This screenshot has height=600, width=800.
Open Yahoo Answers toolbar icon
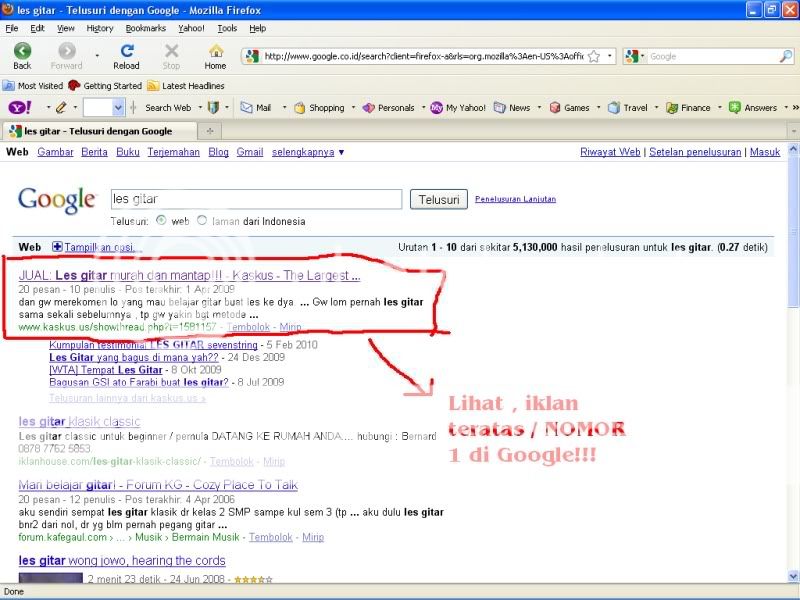[735, 108]
